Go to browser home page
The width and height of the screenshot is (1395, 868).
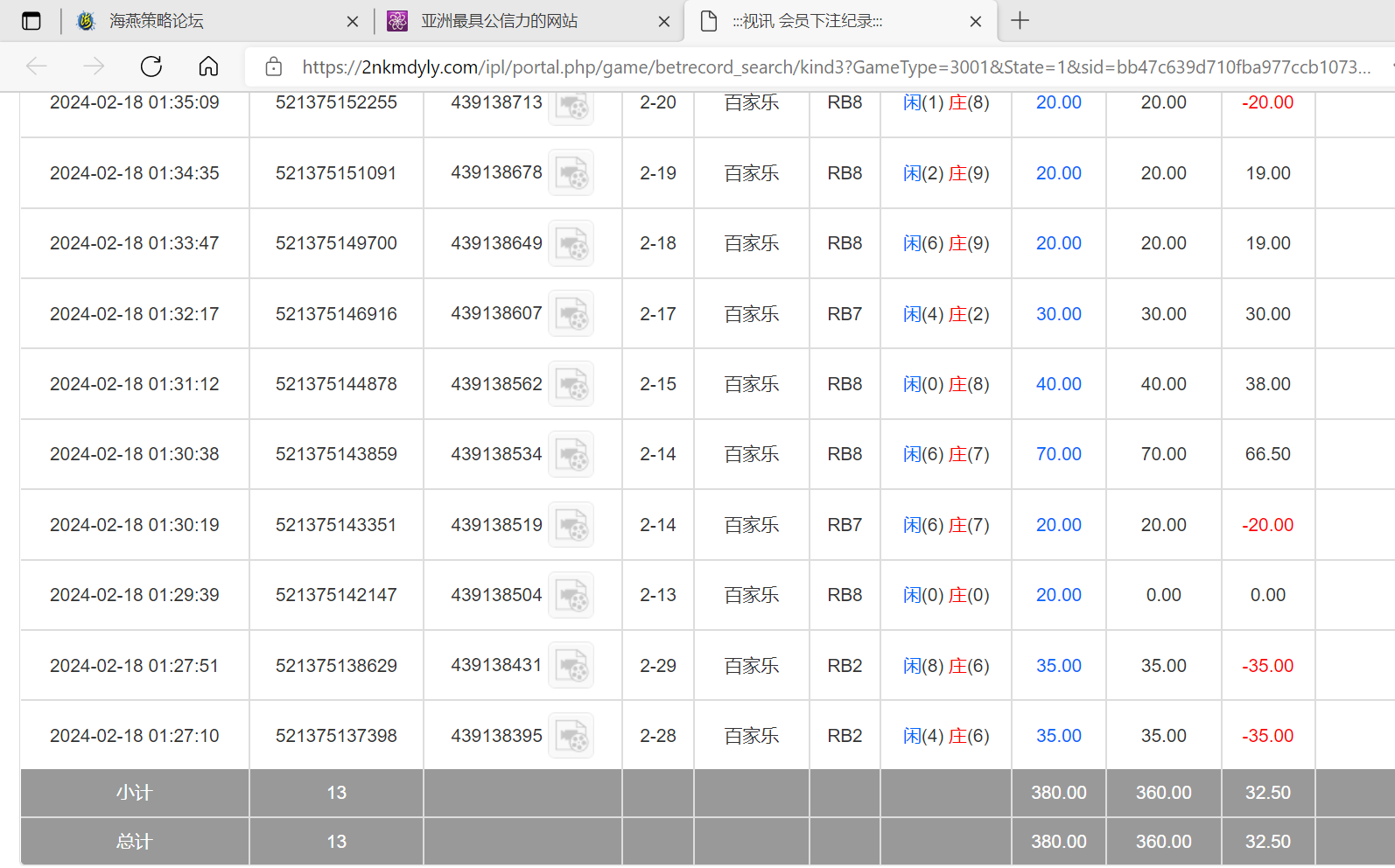tap(208, 66)
